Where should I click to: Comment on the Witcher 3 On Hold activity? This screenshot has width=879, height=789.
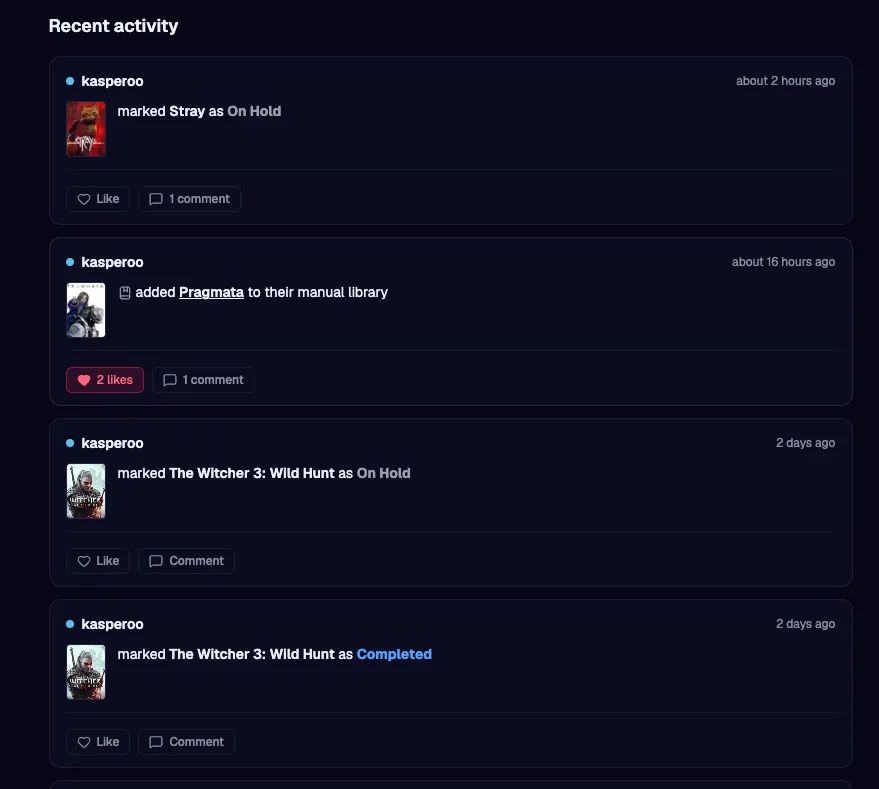[186, 561]
